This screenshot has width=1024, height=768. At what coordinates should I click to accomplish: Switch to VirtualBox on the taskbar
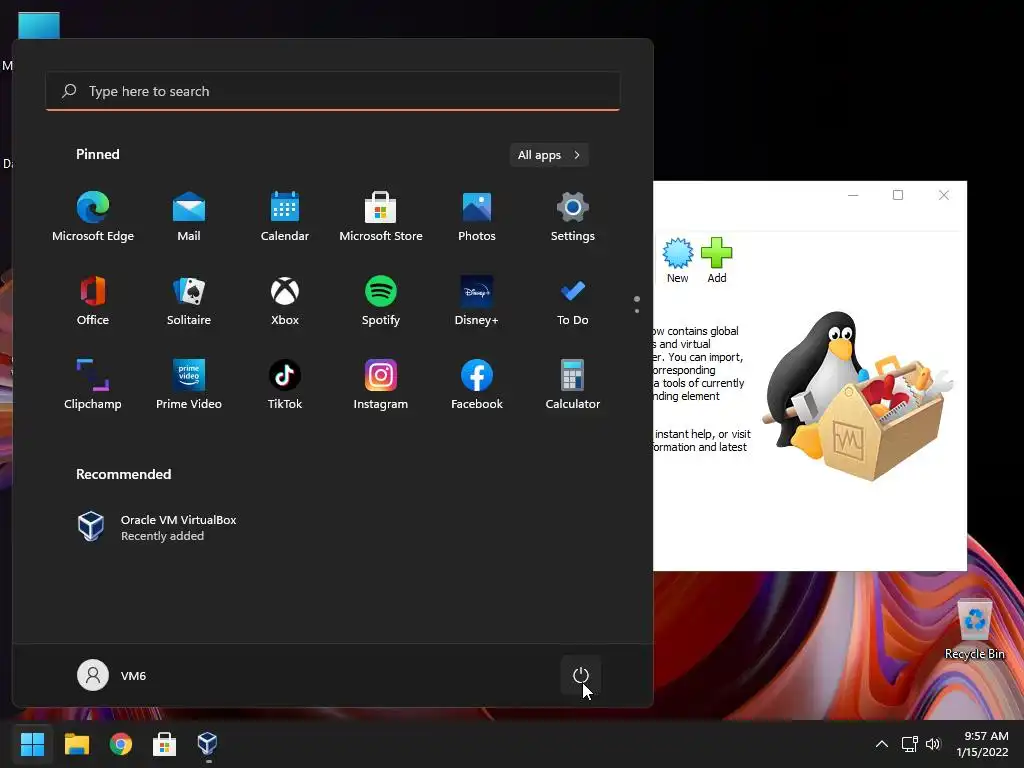208,744
